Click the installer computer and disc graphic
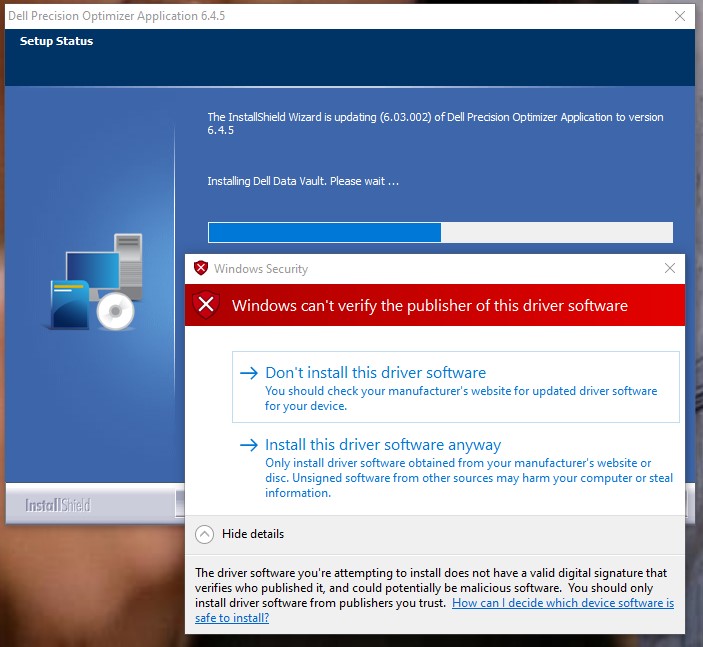This screenshot has height=647, width=703. click(x=95, y=282)
